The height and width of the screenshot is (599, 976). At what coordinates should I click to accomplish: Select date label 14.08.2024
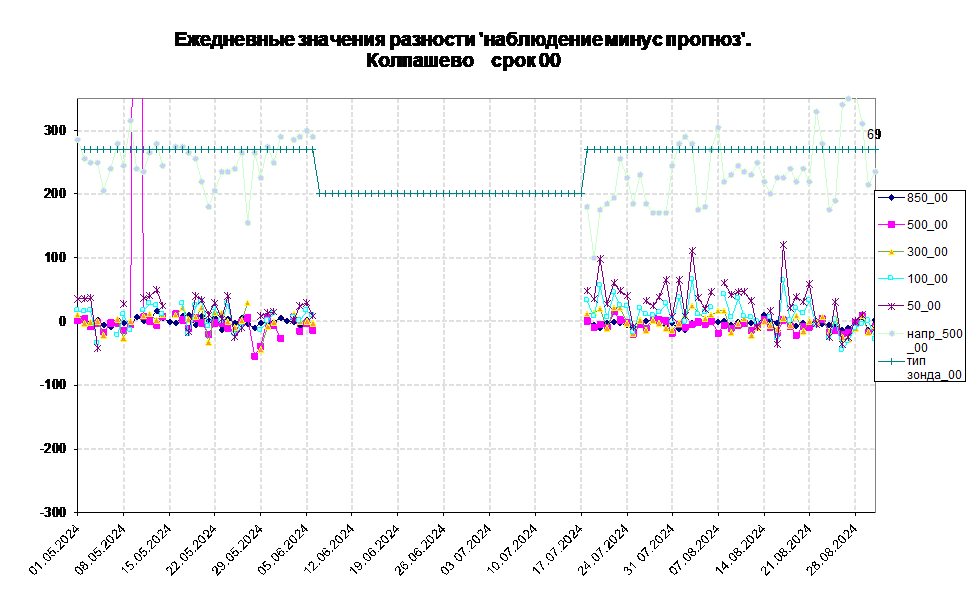pos(741,550)
